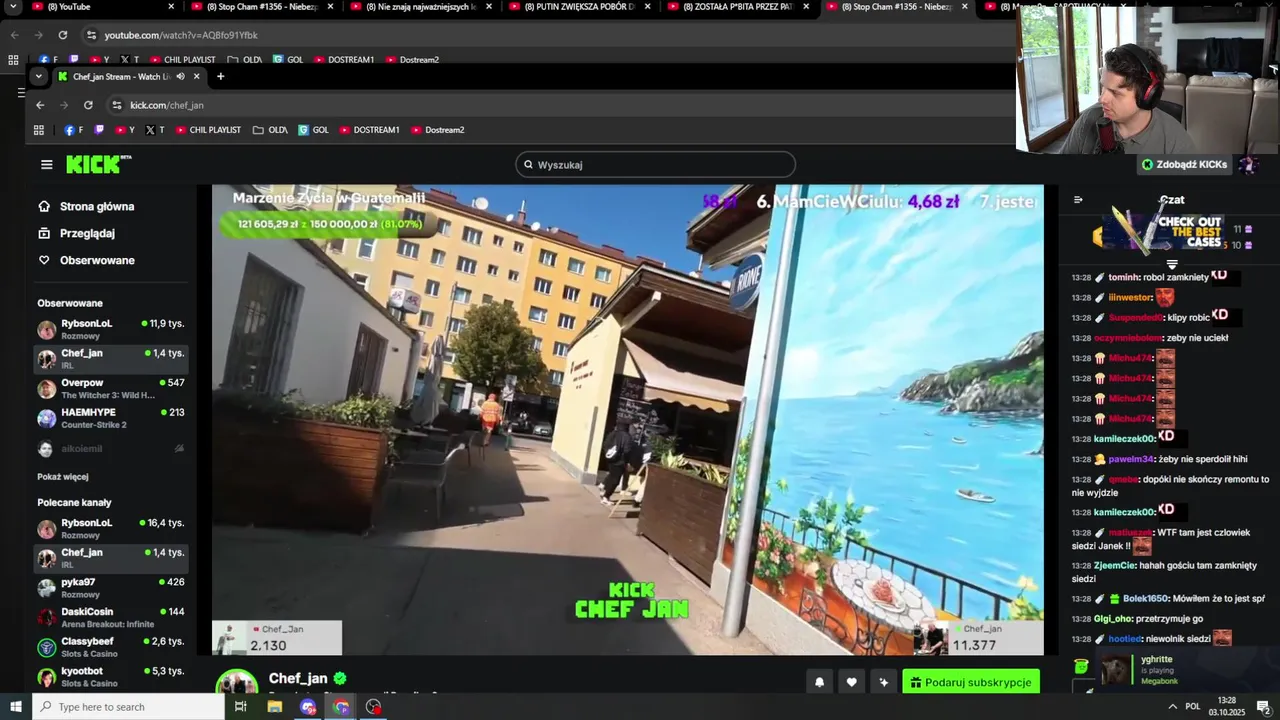The width and height of the screenshot is (1280, 720).
Task: Open RybsonLoL recommended channel with 16,4 tys.
Action: (111, 529)
